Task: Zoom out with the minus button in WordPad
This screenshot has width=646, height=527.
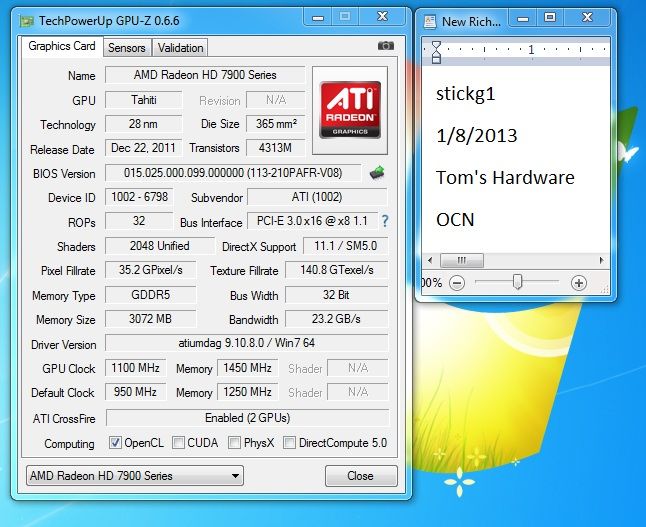Action: click(x=457, y=283)
